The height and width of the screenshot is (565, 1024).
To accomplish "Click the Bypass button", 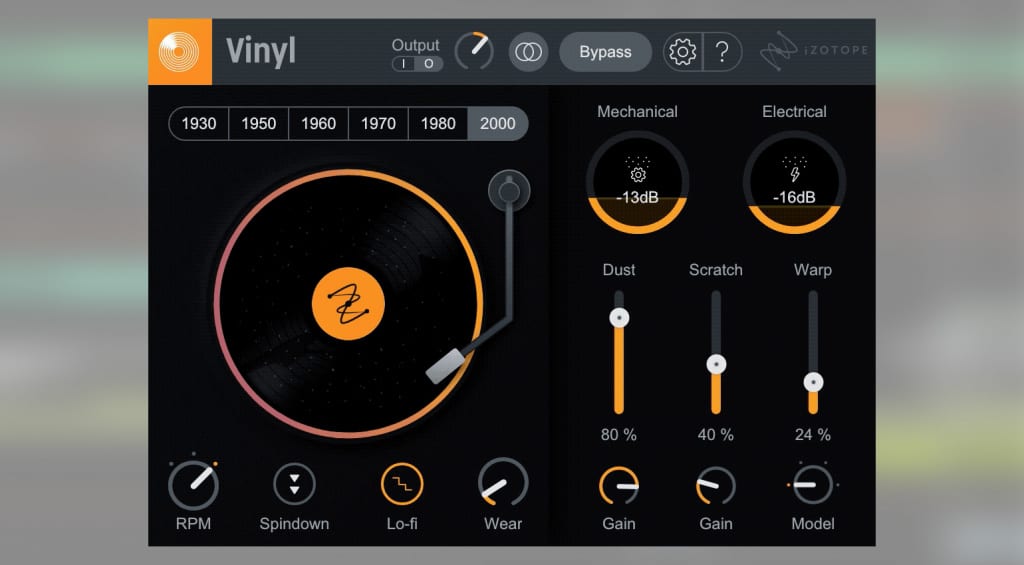I will click(x=605, y=52).
